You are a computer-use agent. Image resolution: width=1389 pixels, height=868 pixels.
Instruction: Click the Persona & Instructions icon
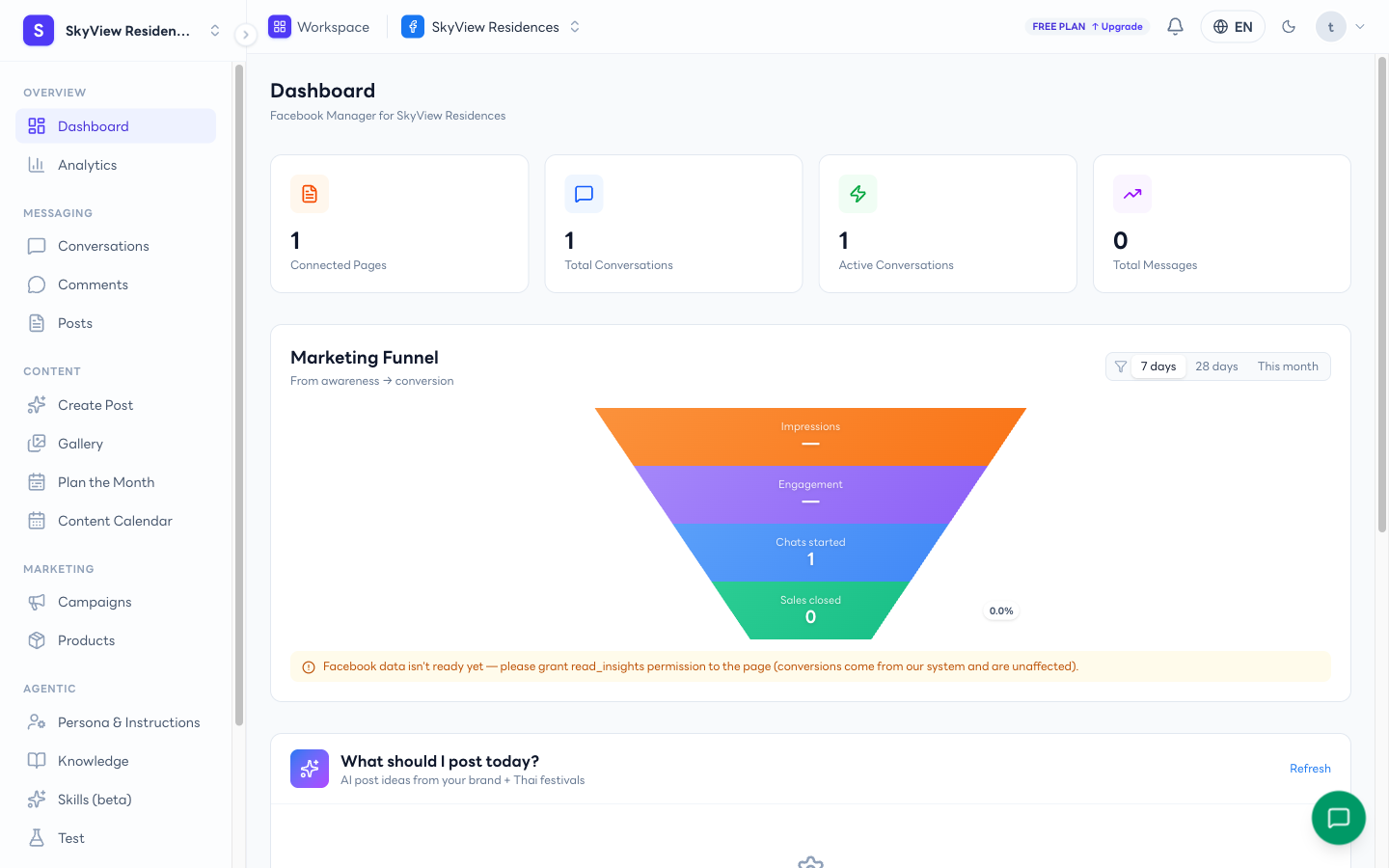click(37, 722)
